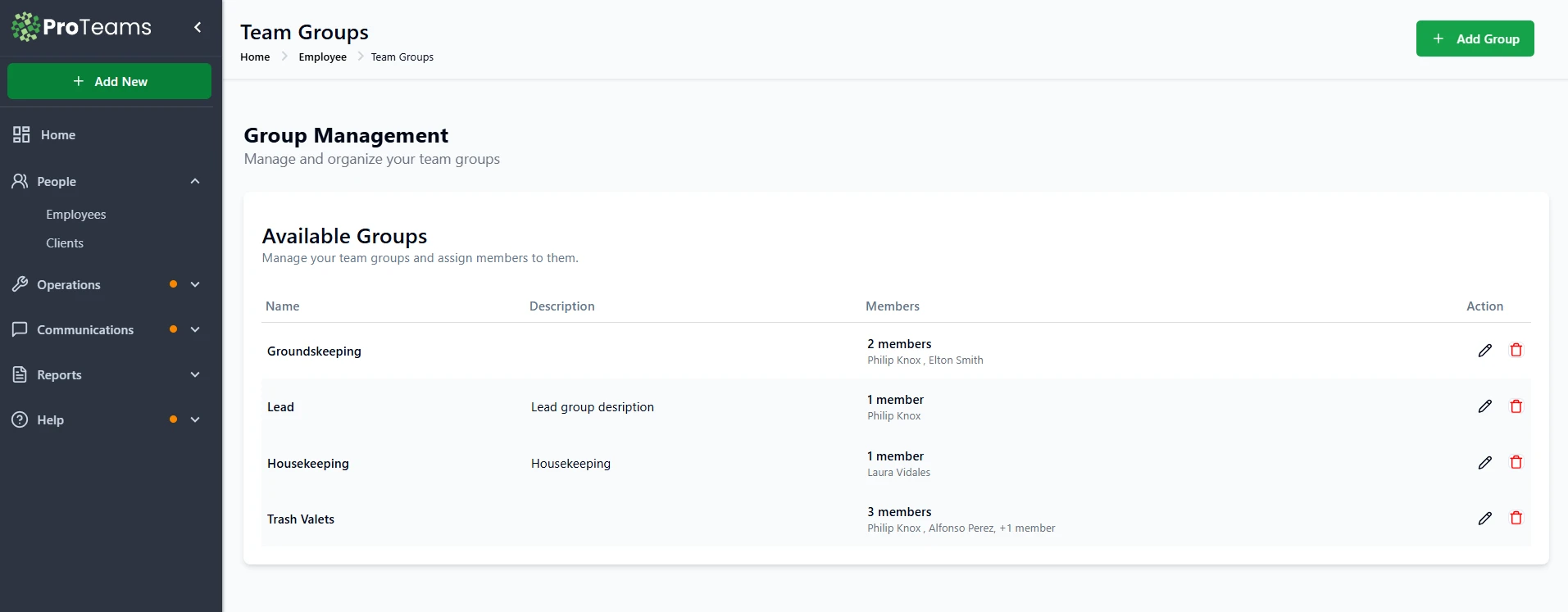Image resolution: width=1568 pixels, height=612 pixels.
Task: Click the green Add New button
Action: [109, 82]
